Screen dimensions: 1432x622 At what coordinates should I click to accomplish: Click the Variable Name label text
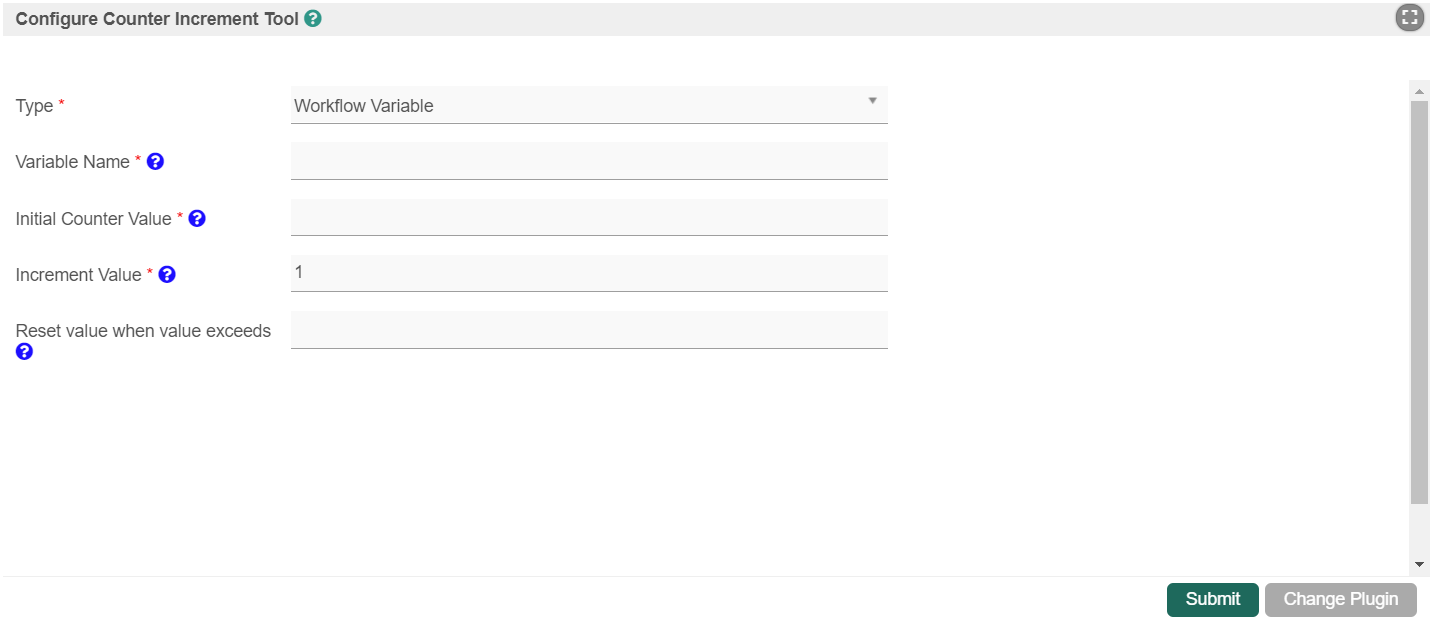point(72,162)
